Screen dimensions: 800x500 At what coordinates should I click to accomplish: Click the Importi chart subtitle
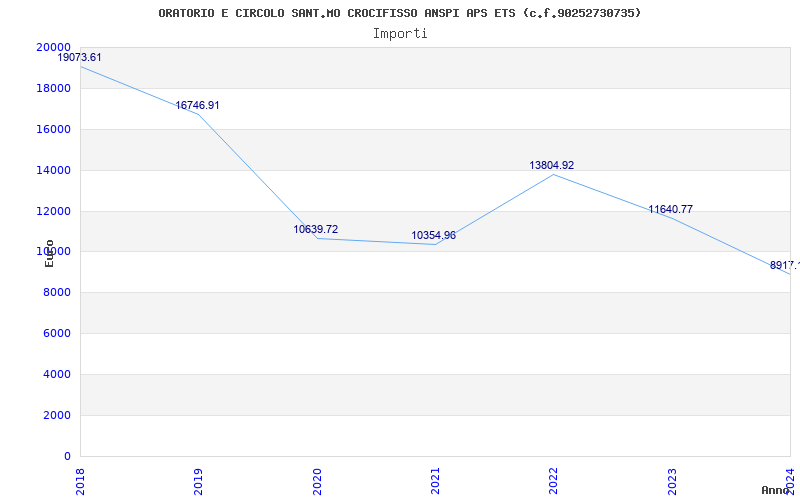pyautogui.click(x=400, y=34)
